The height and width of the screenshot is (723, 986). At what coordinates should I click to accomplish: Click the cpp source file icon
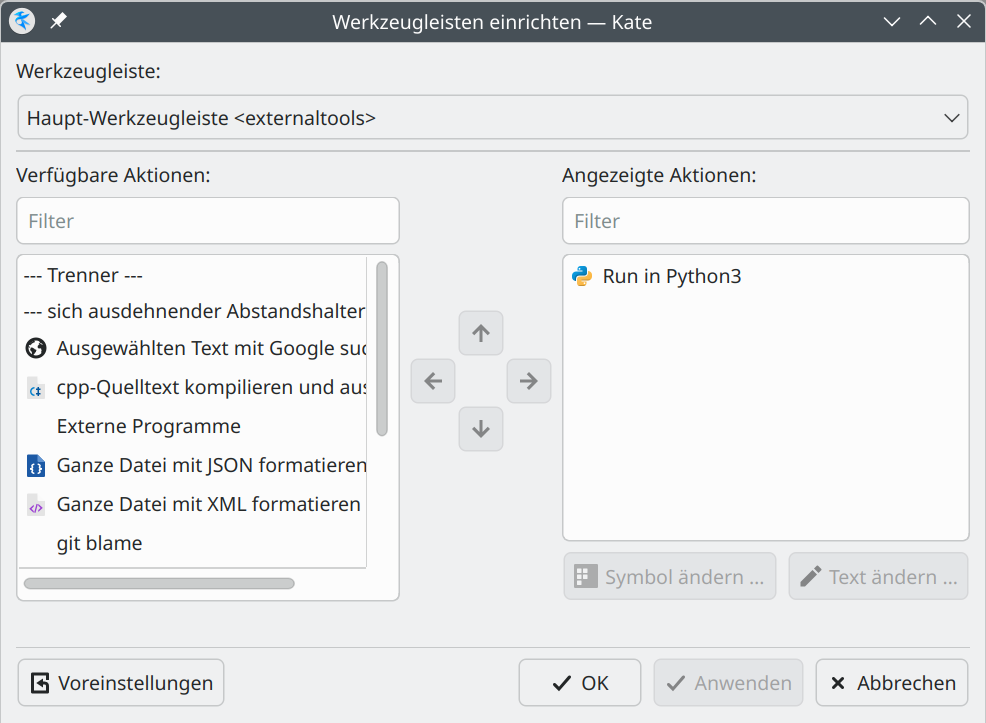(36, 388)
